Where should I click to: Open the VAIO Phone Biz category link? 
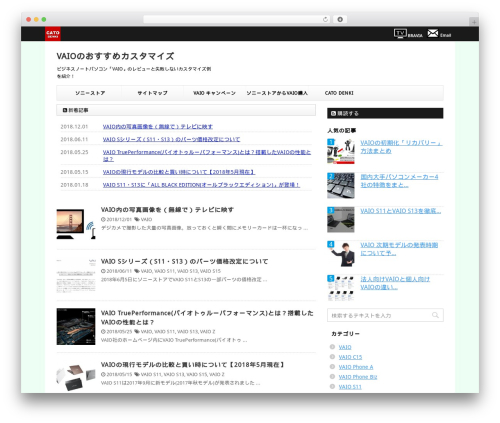(x=358, y=377)
